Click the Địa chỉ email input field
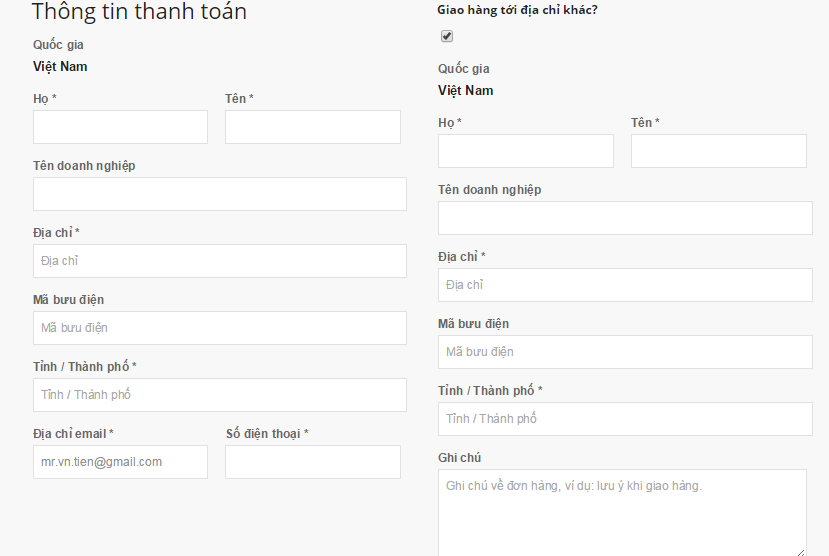The width and height of the screenshot is (829, 556). [120, 462]
